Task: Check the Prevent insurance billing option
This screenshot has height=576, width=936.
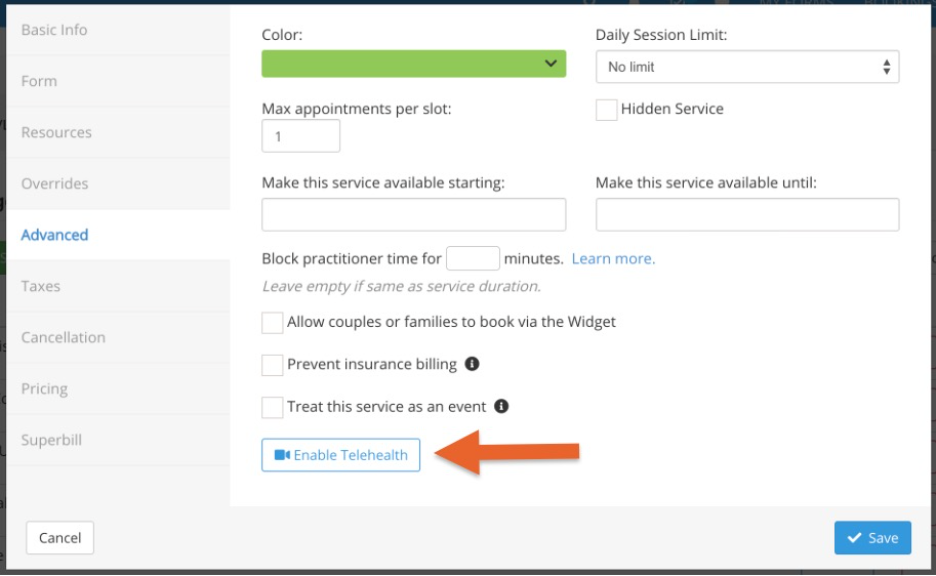Action: [x=270, y=364]
